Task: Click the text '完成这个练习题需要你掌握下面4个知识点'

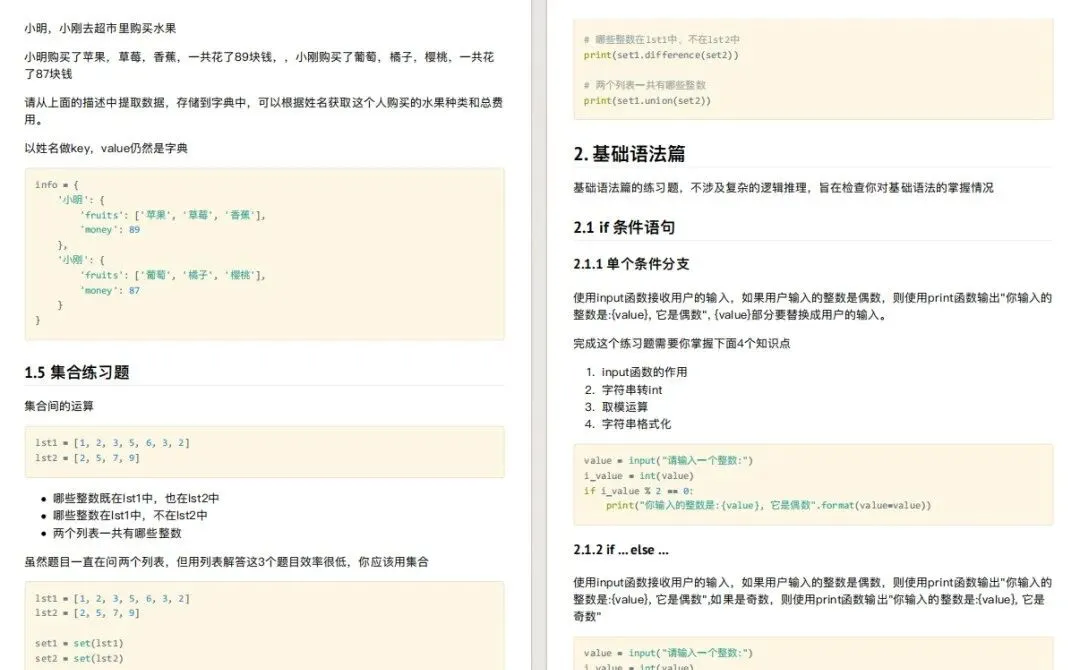Action: 681,343
